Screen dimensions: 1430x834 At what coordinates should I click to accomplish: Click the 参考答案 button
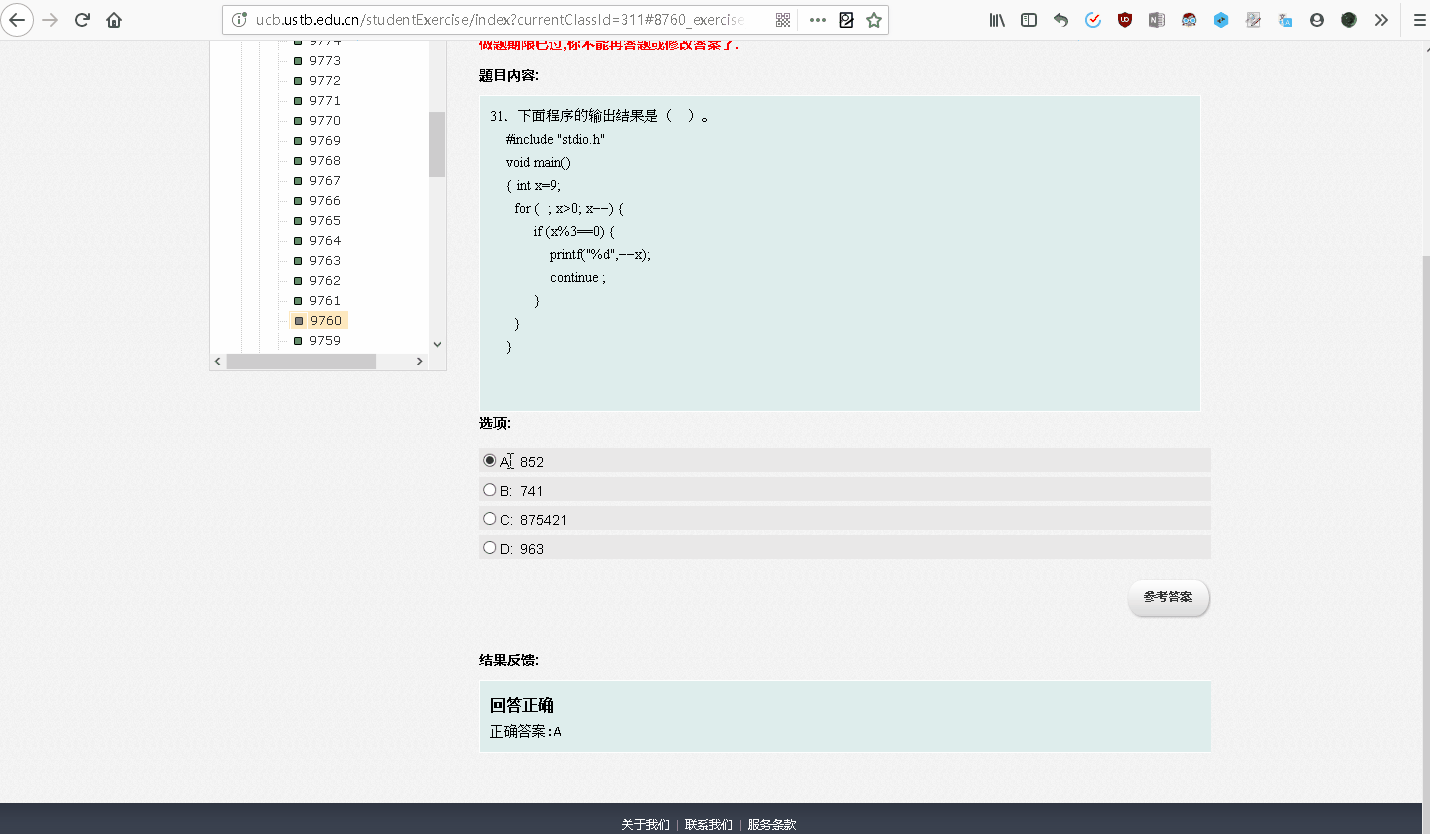tap(1168, 597)
